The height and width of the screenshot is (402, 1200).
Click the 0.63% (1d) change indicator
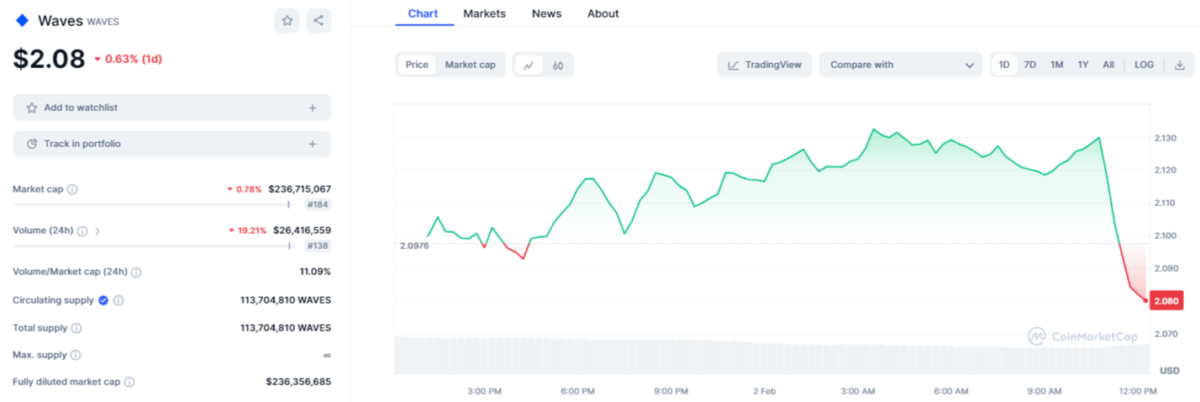(128, 59)
